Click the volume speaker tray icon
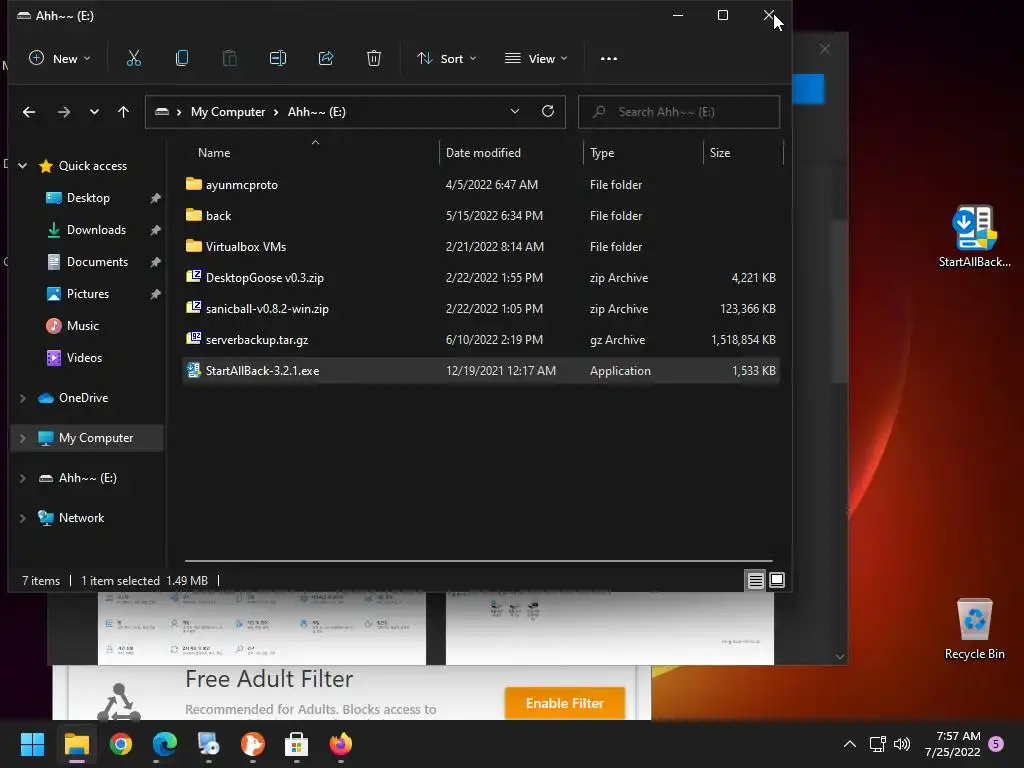The height and width of the screenshot is (768, 1024). [902, 744]
